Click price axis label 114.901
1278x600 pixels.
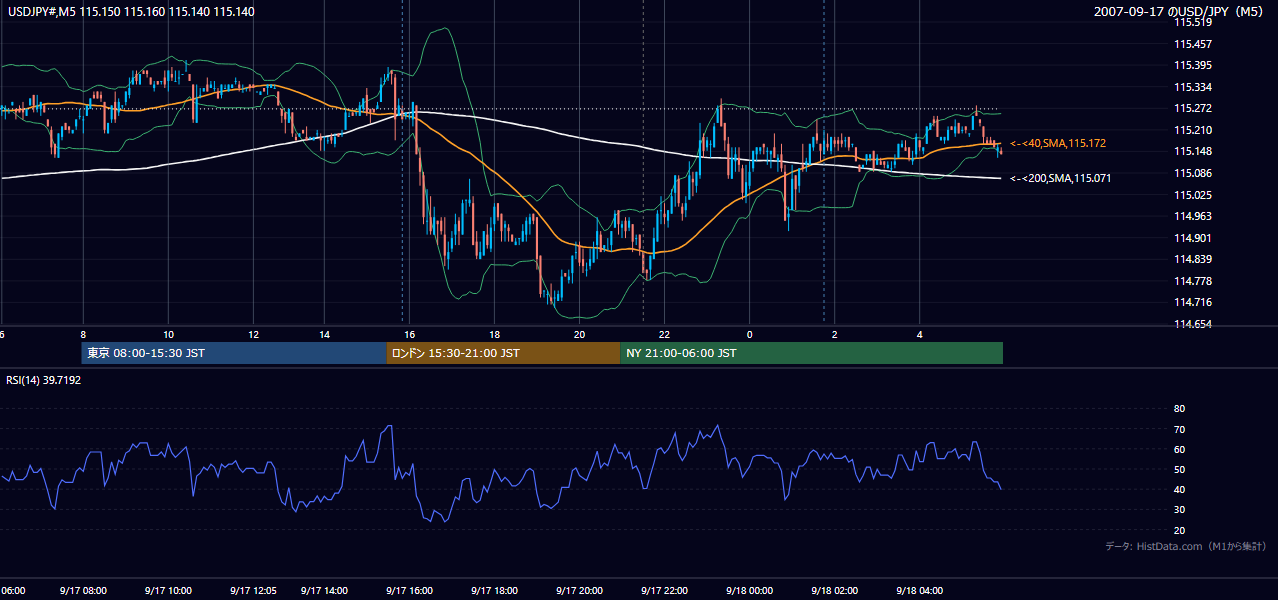(x=1192, y=238)
